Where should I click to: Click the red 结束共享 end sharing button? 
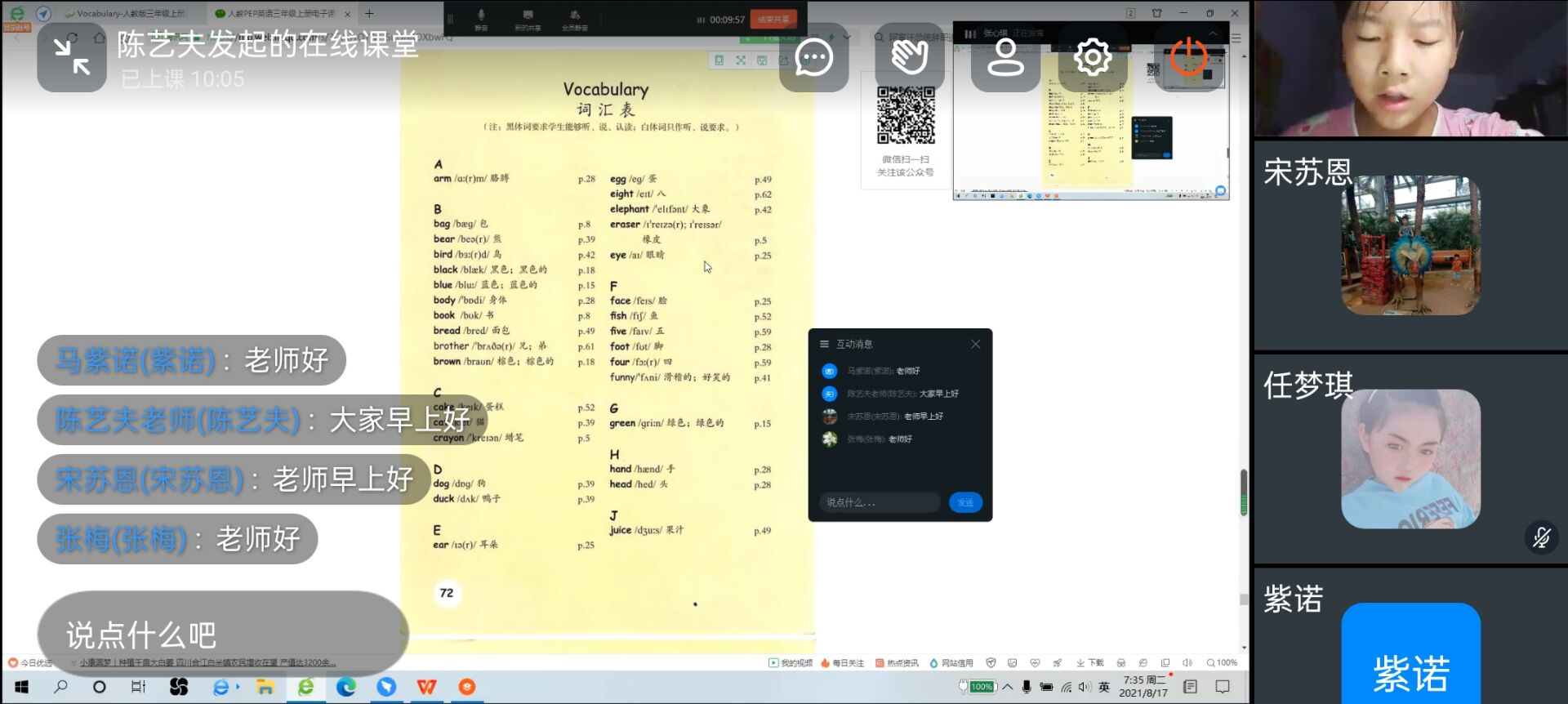pyautogui.click(x=773, y=19)
